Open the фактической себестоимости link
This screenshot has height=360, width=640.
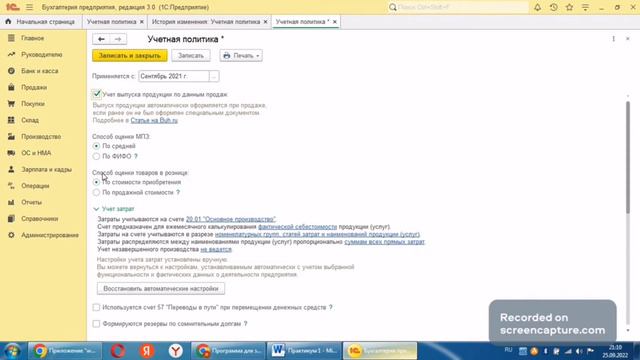(298, 227)
